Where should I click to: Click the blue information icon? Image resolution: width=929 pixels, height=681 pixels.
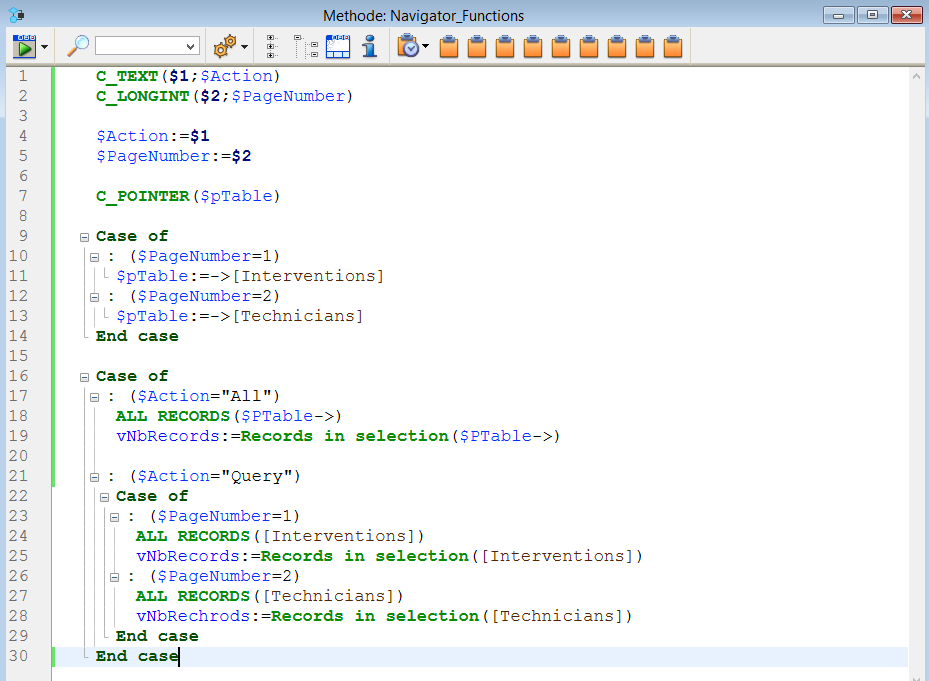pos(370,46)
